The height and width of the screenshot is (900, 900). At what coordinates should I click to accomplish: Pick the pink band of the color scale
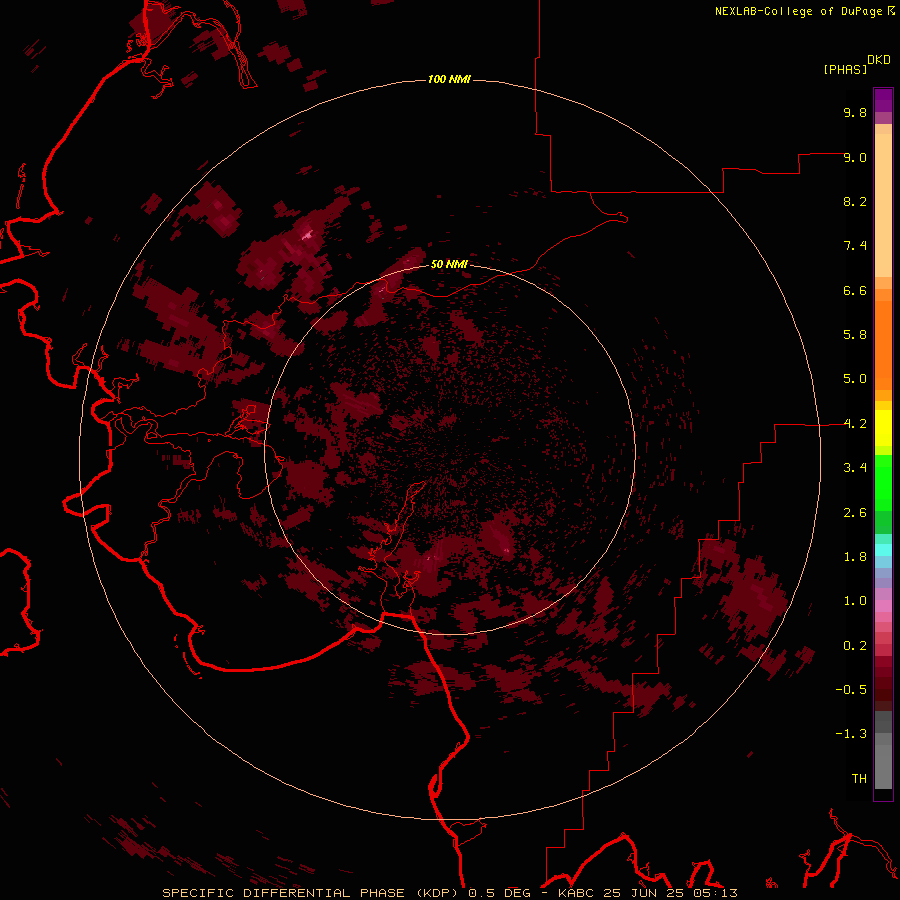click(883, 606)
